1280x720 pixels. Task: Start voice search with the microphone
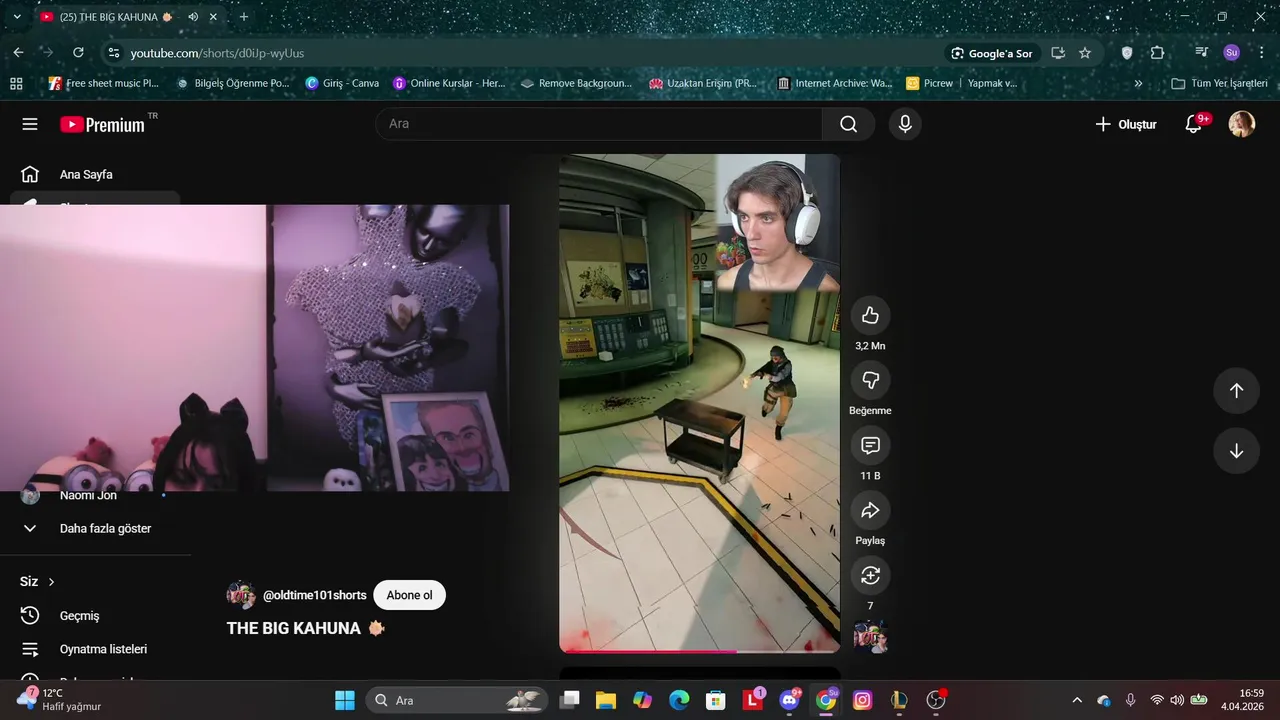pyautogui.click(x=905, y=124)
